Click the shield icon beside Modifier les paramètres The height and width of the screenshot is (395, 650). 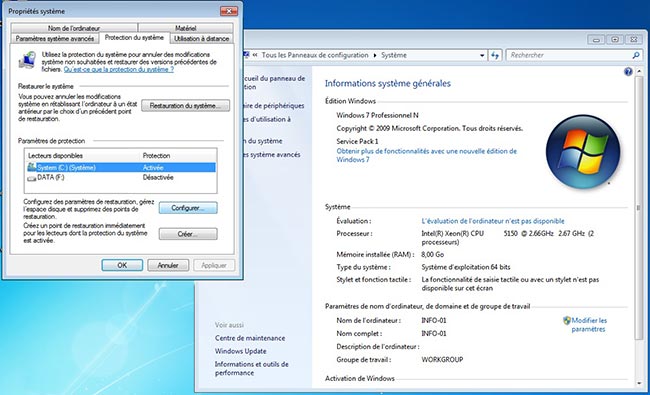pos(567,320)
